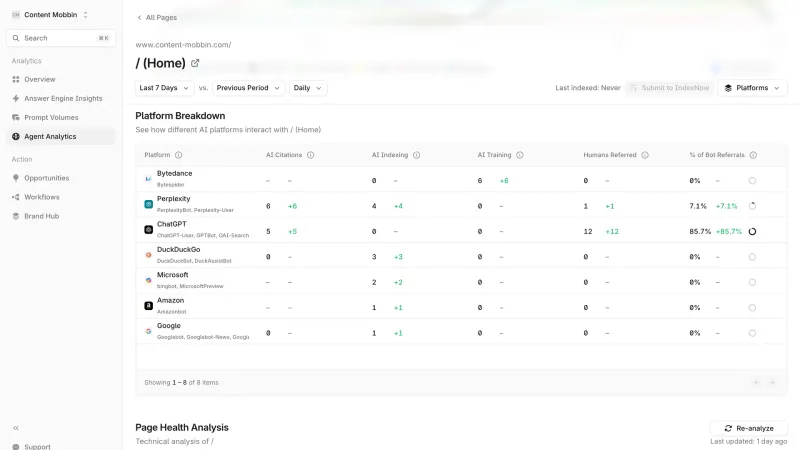The image size is (800, 450).
Task: Click the Google row name
Action: pos(169,326)
